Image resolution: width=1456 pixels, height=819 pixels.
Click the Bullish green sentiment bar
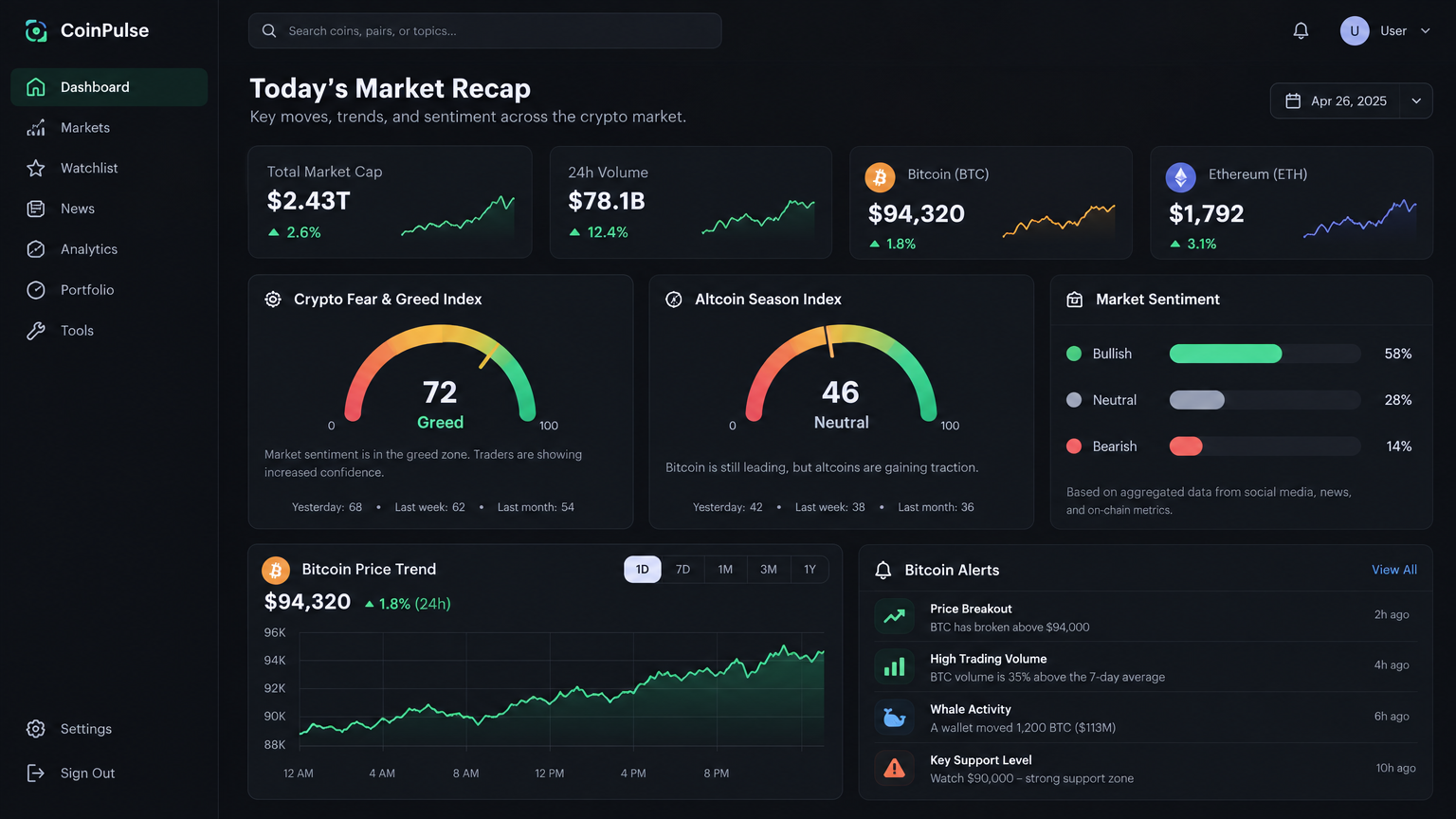coord(1226,354)
